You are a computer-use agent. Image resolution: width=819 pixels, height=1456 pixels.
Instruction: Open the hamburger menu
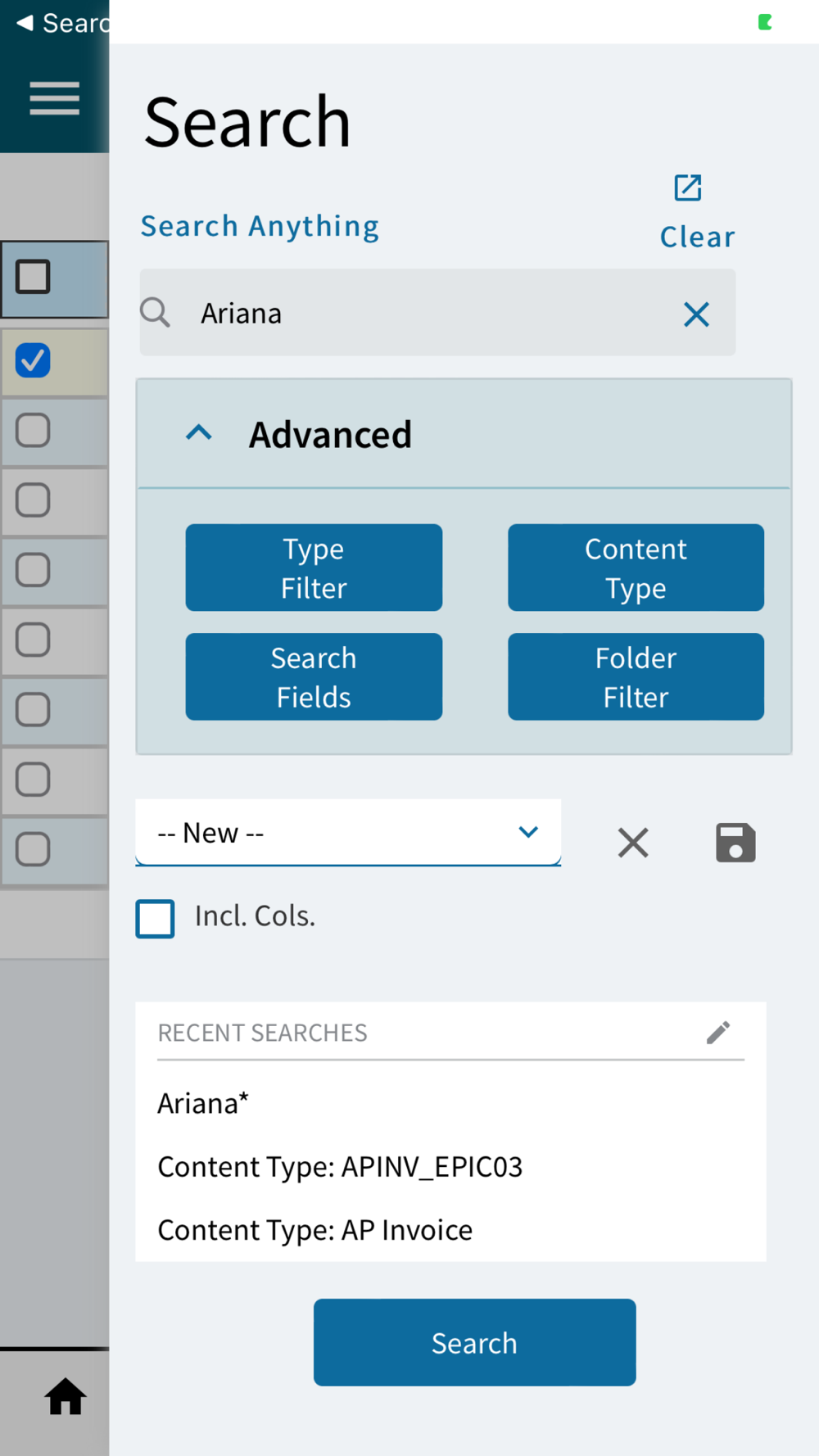54,98
